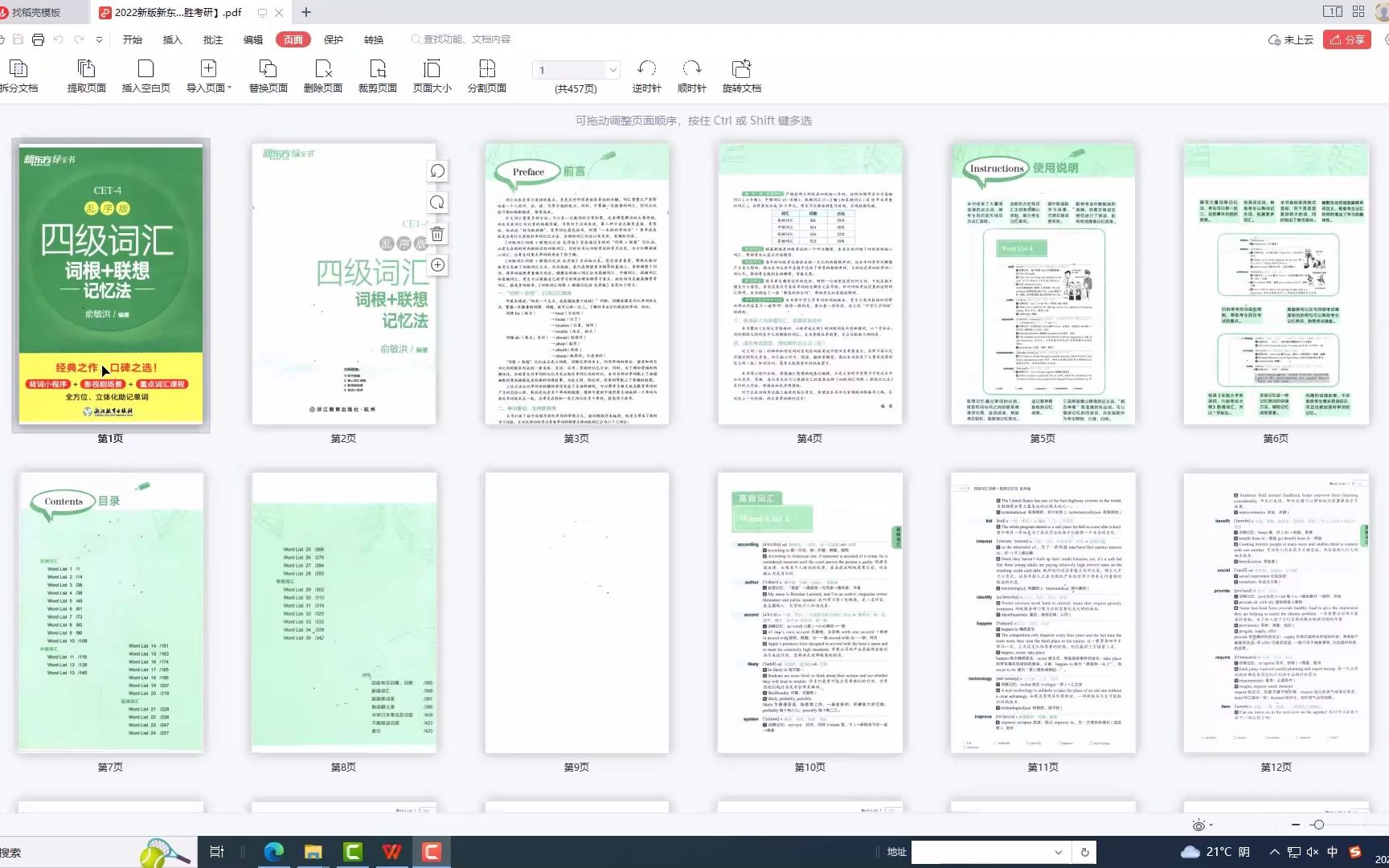The width and height of the screenshot is (1389, 868).
Task: Expand eye protection mode dropdown arrow
Action: tap(1211, 825)
